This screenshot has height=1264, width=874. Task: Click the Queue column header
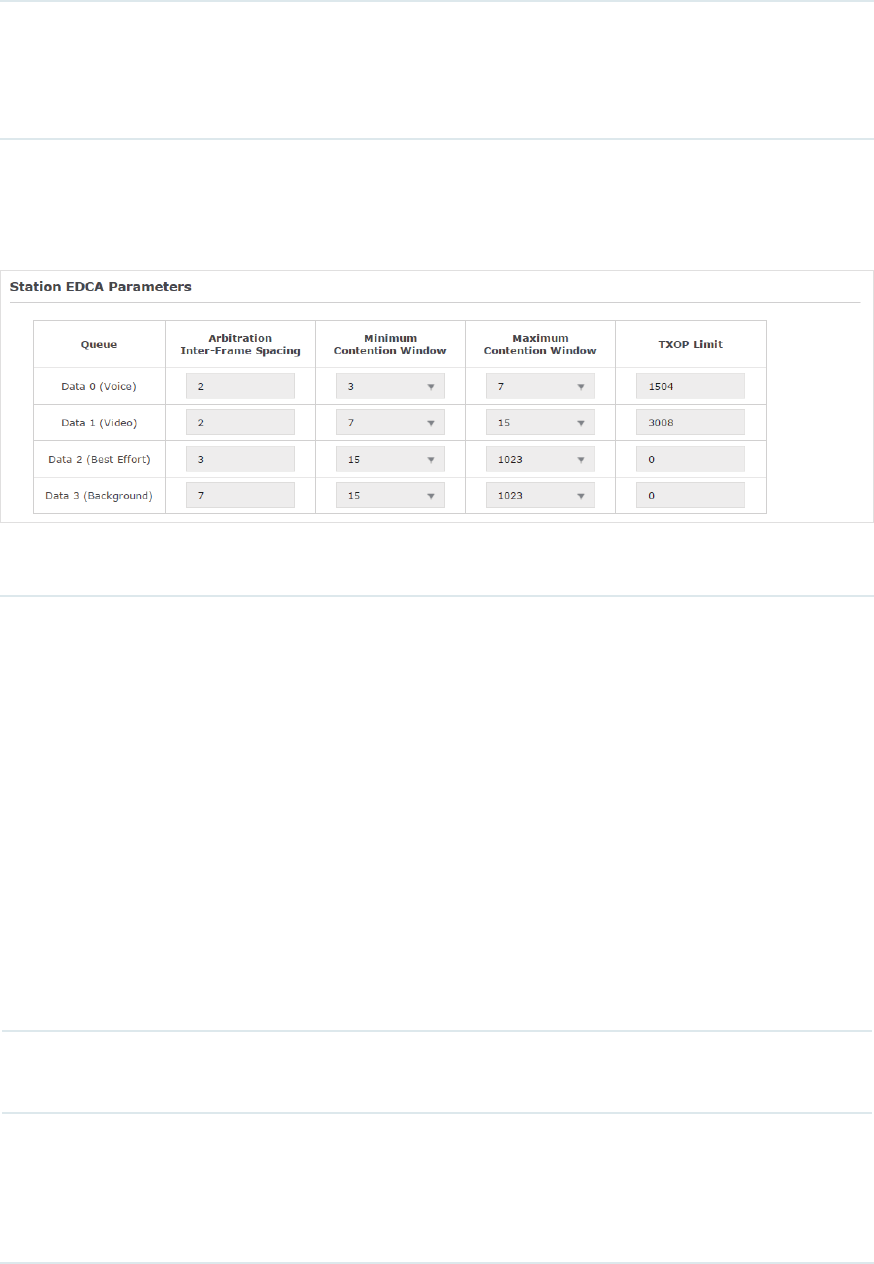[x=99, y=344]
